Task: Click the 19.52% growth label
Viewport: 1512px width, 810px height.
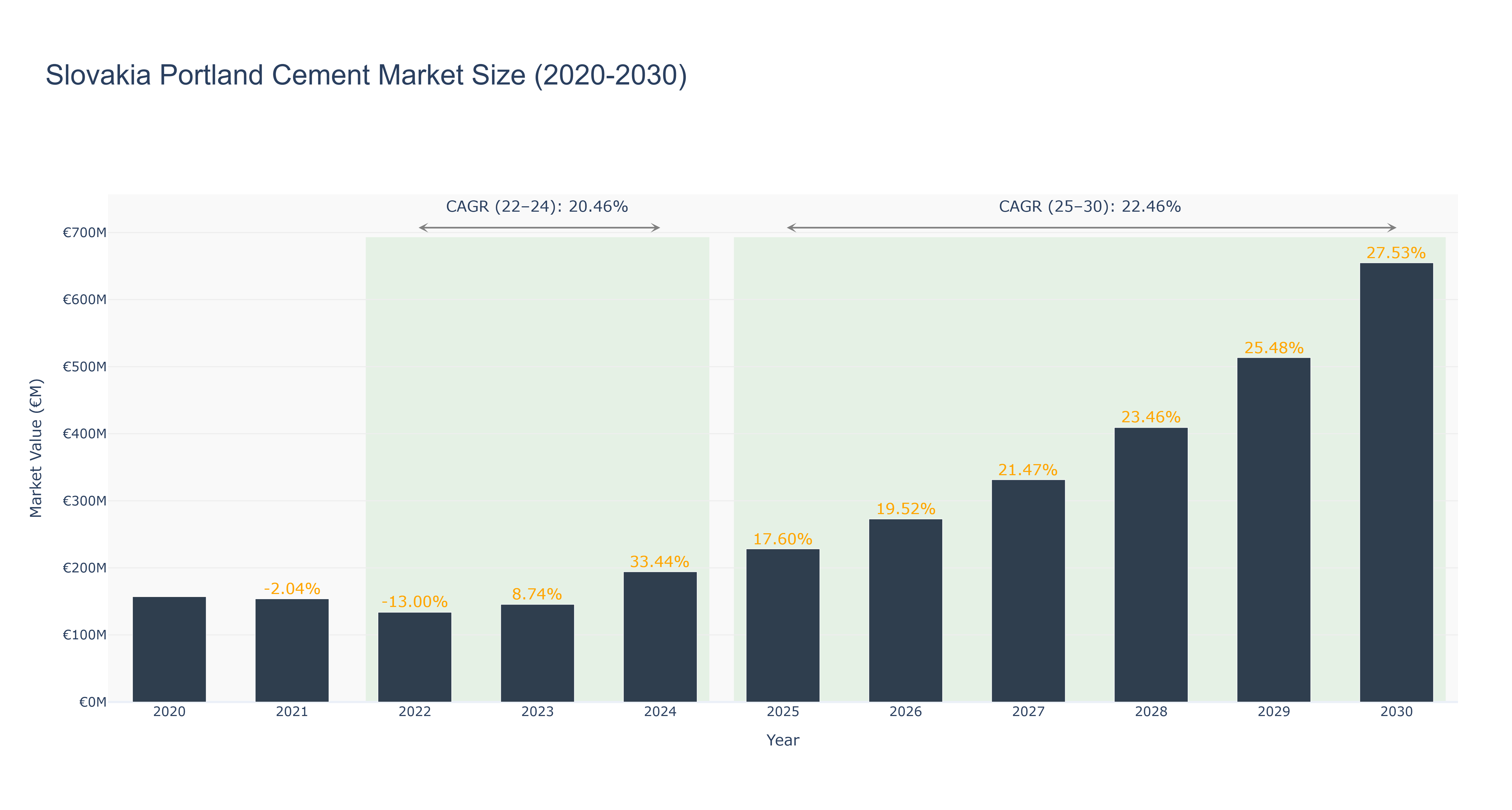Action: click(905, 509)
